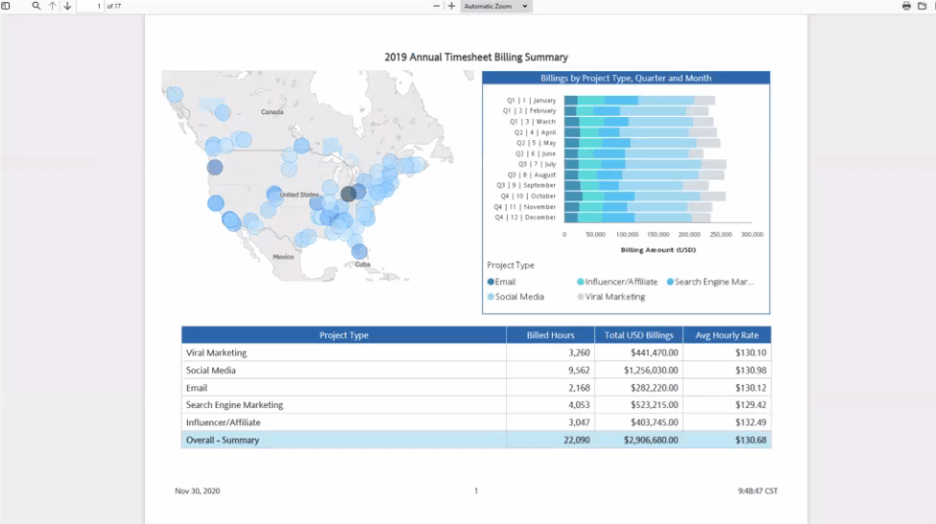
Task: Select the Search Engine Marketing table row
Action: pos(475,405)
